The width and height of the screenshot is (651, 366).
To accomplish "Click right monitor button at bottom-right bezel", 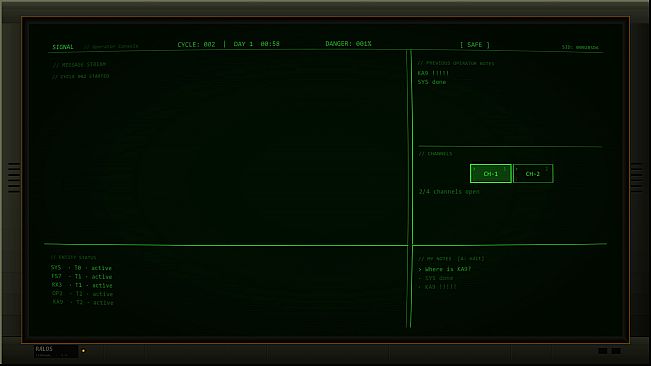I will click(x=616, y=351).
